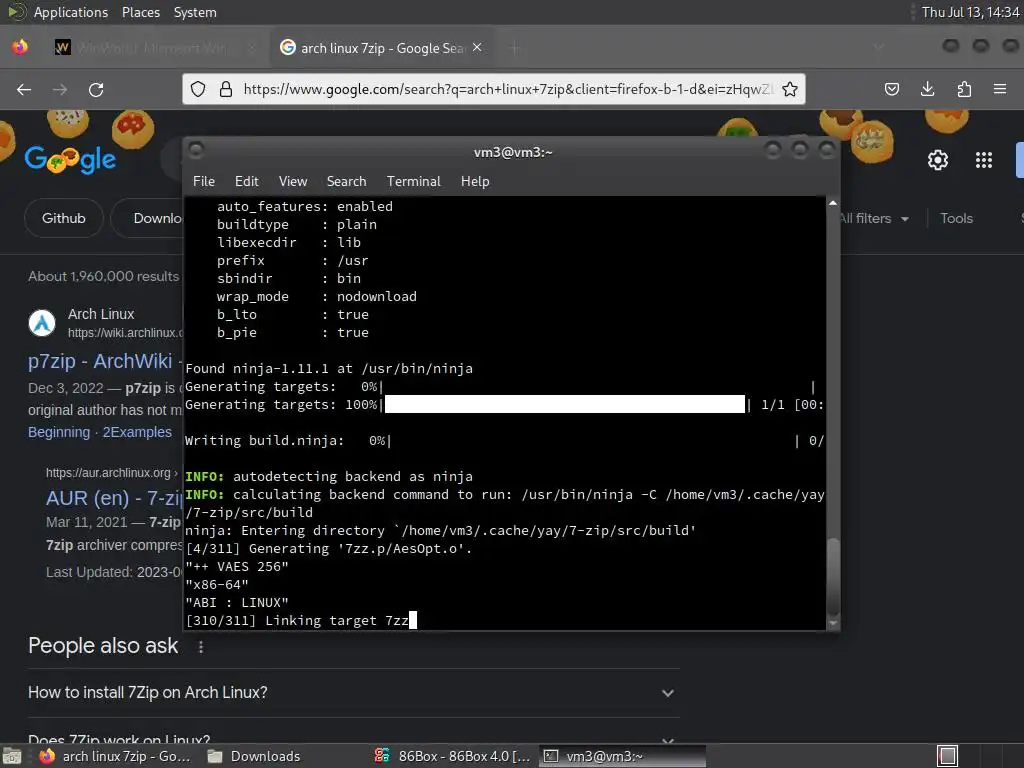This screenshot has height=768, width=1024.
Task: Click the show desktop icon in bottom panel
Action: click(12, 756)
